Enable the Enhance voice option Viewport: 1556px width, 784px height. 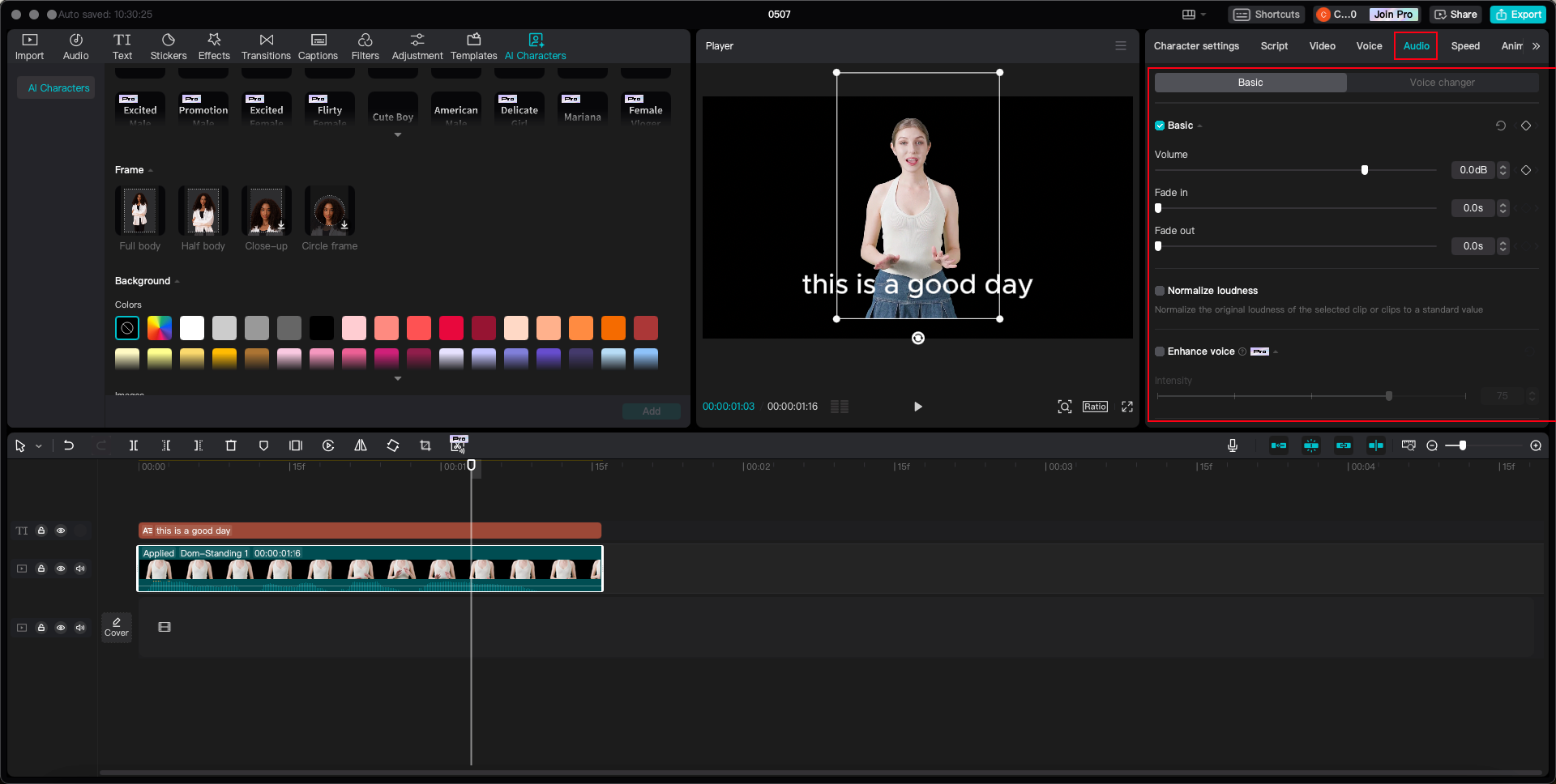1159,352
